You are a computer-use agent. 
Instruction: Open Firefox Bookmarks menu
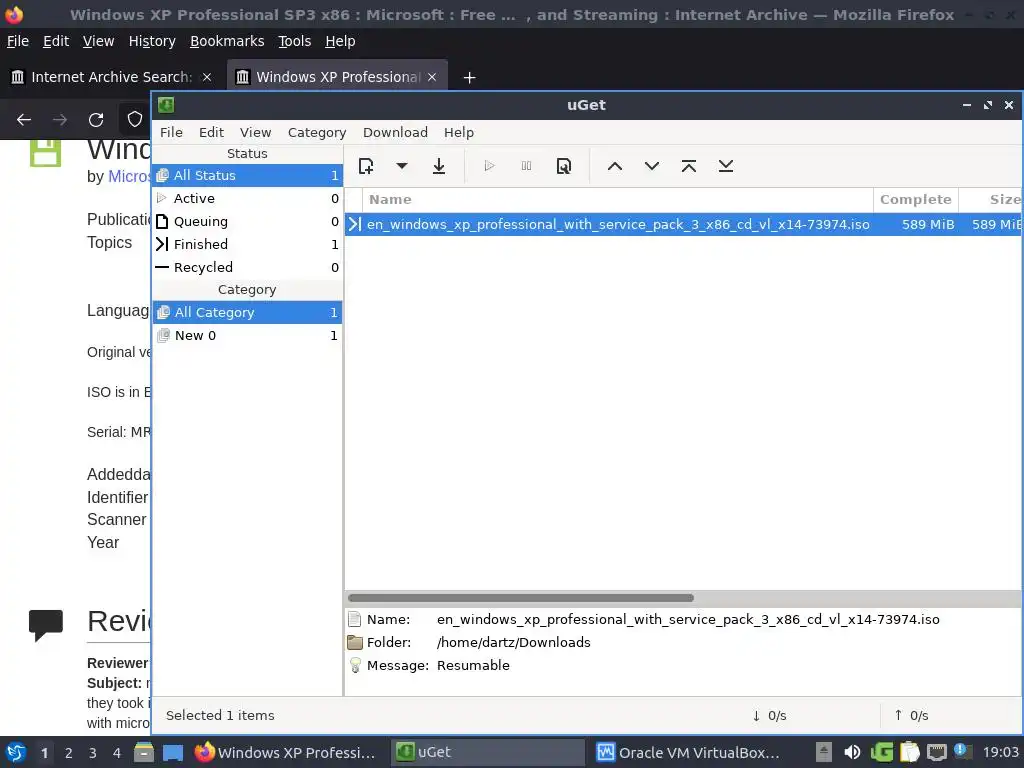click(x=227, y=41)
